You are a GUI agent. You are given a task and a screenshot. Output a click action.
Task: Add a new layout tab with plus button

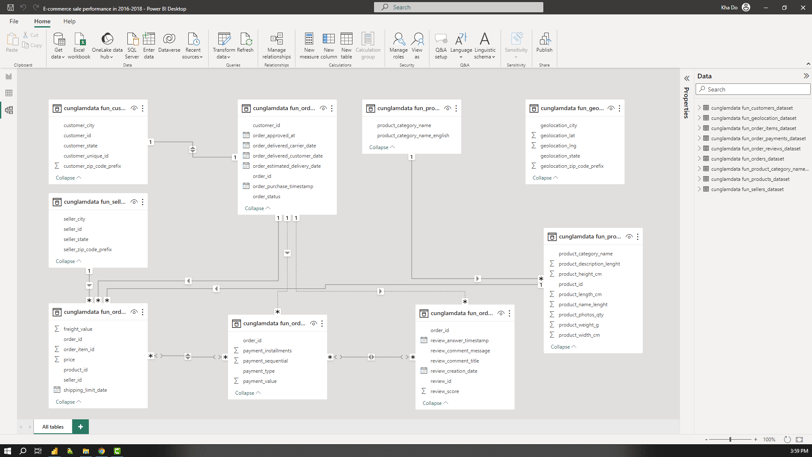(x=80, y=426)
